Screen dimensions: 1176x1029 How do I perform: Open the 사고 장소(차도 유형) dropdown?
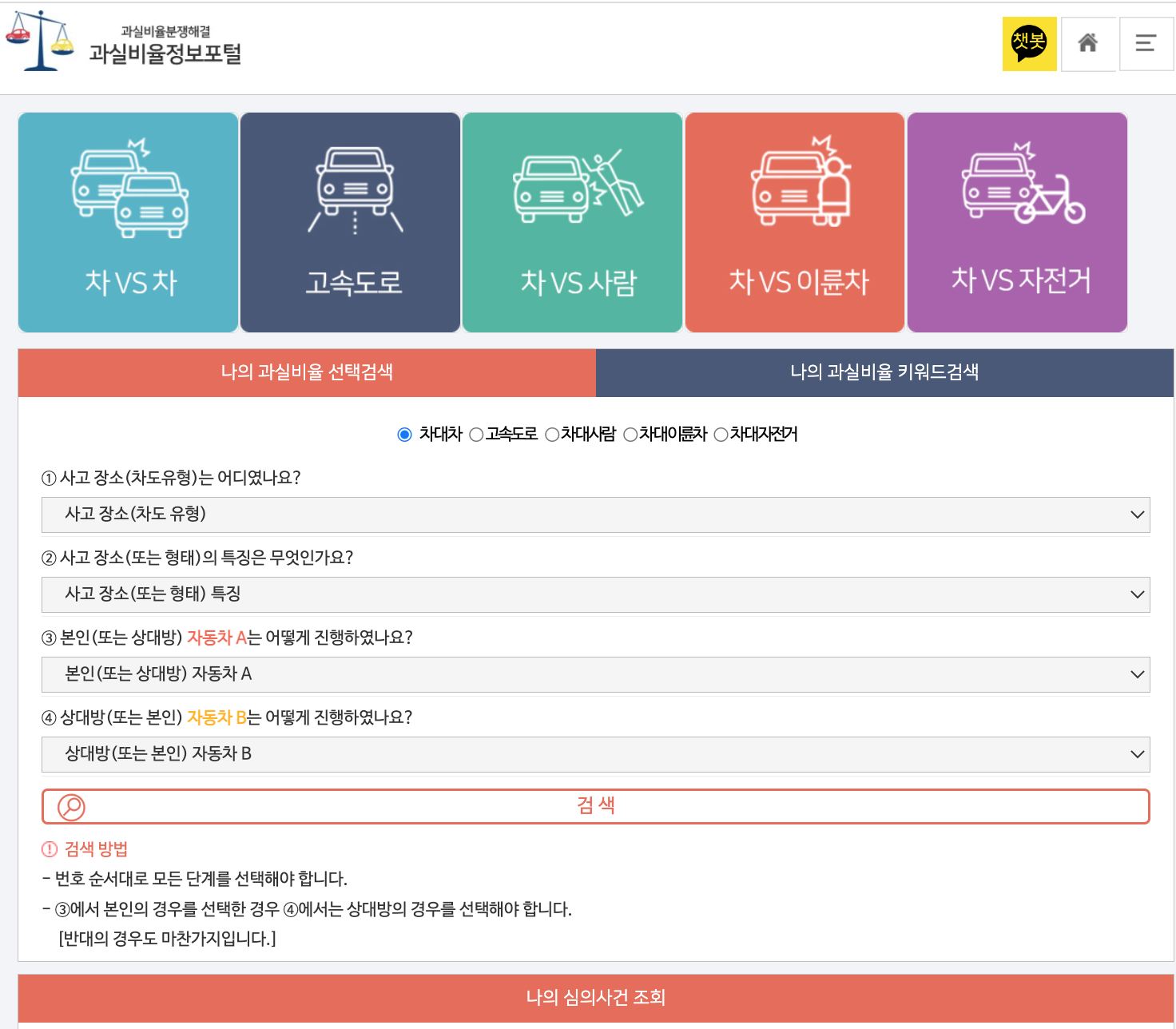594,514
